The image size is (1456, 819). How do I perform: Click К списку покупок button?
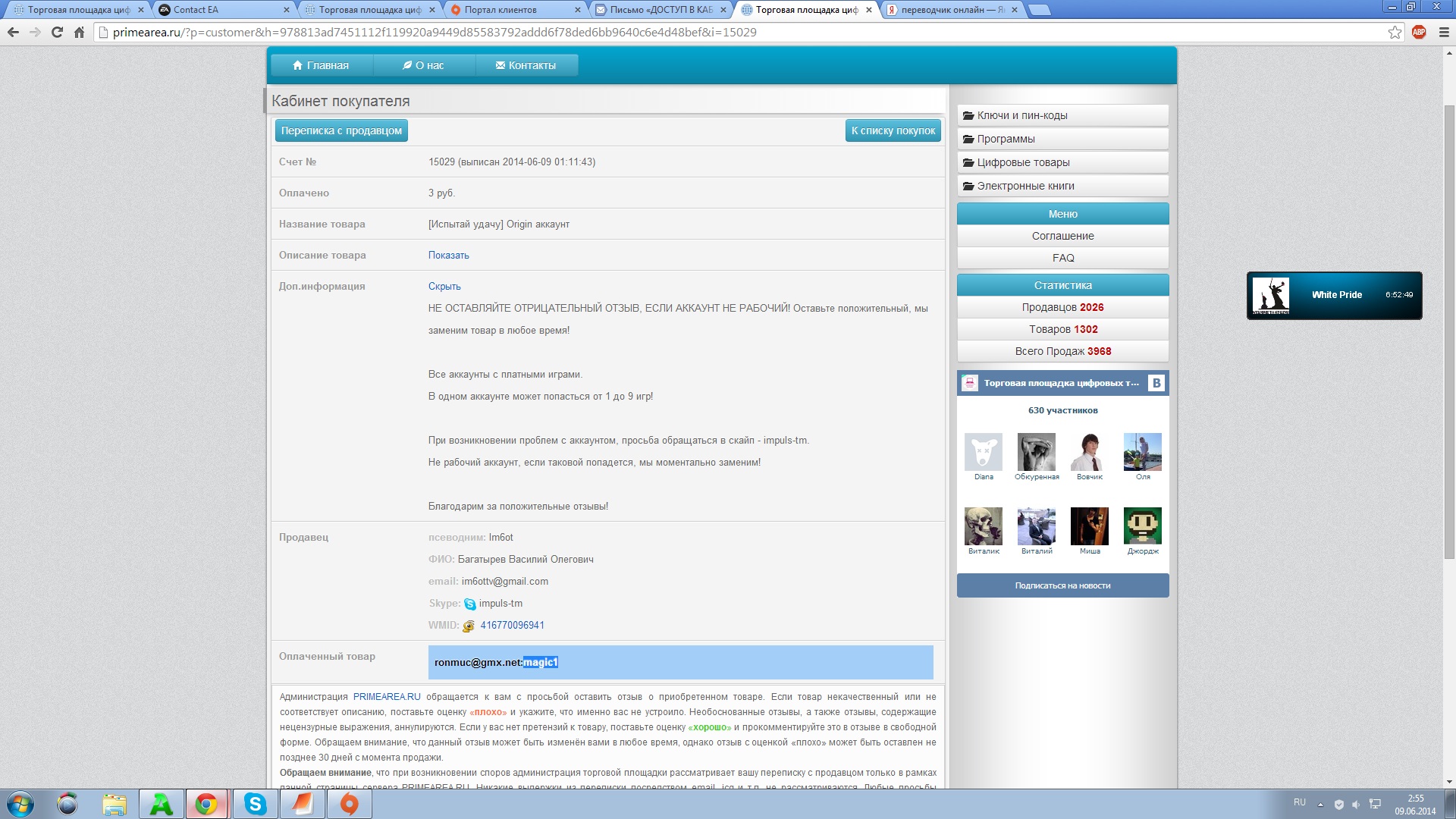pyautogui.click(x=893, y=130)
